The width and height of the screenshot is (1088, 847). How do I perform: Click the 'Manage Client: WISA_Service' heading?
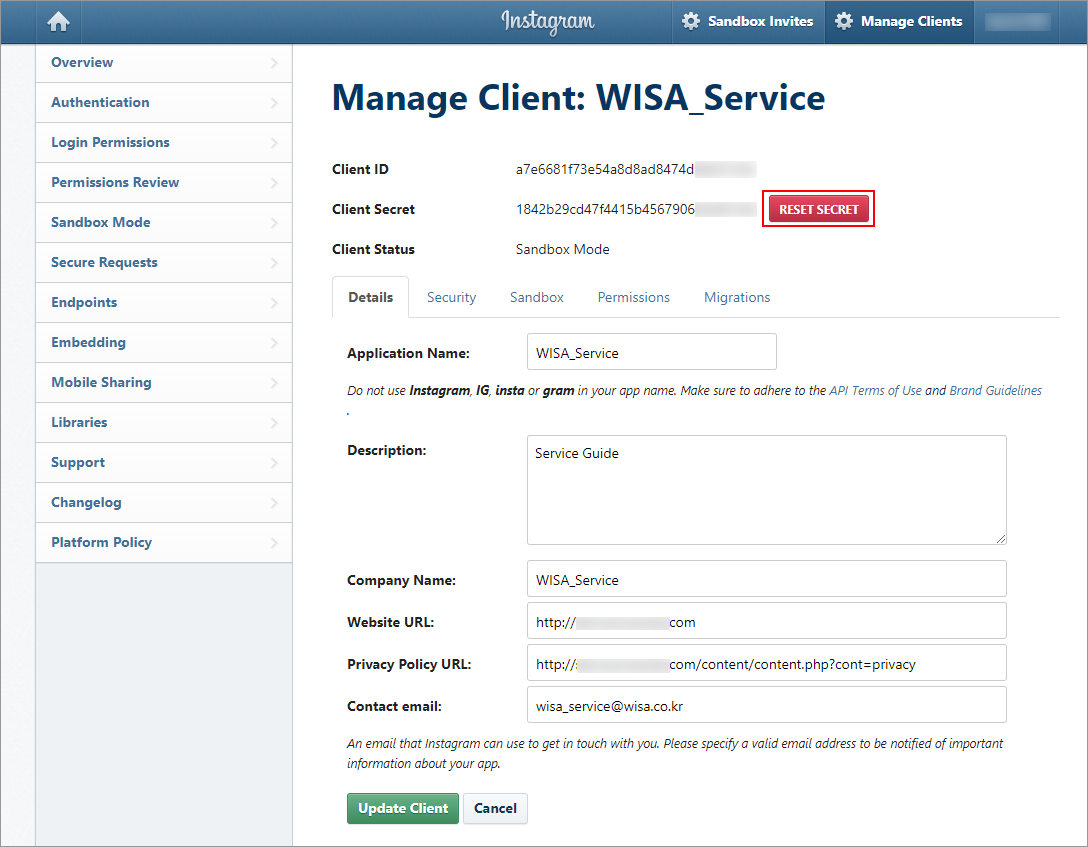[579, 97]
